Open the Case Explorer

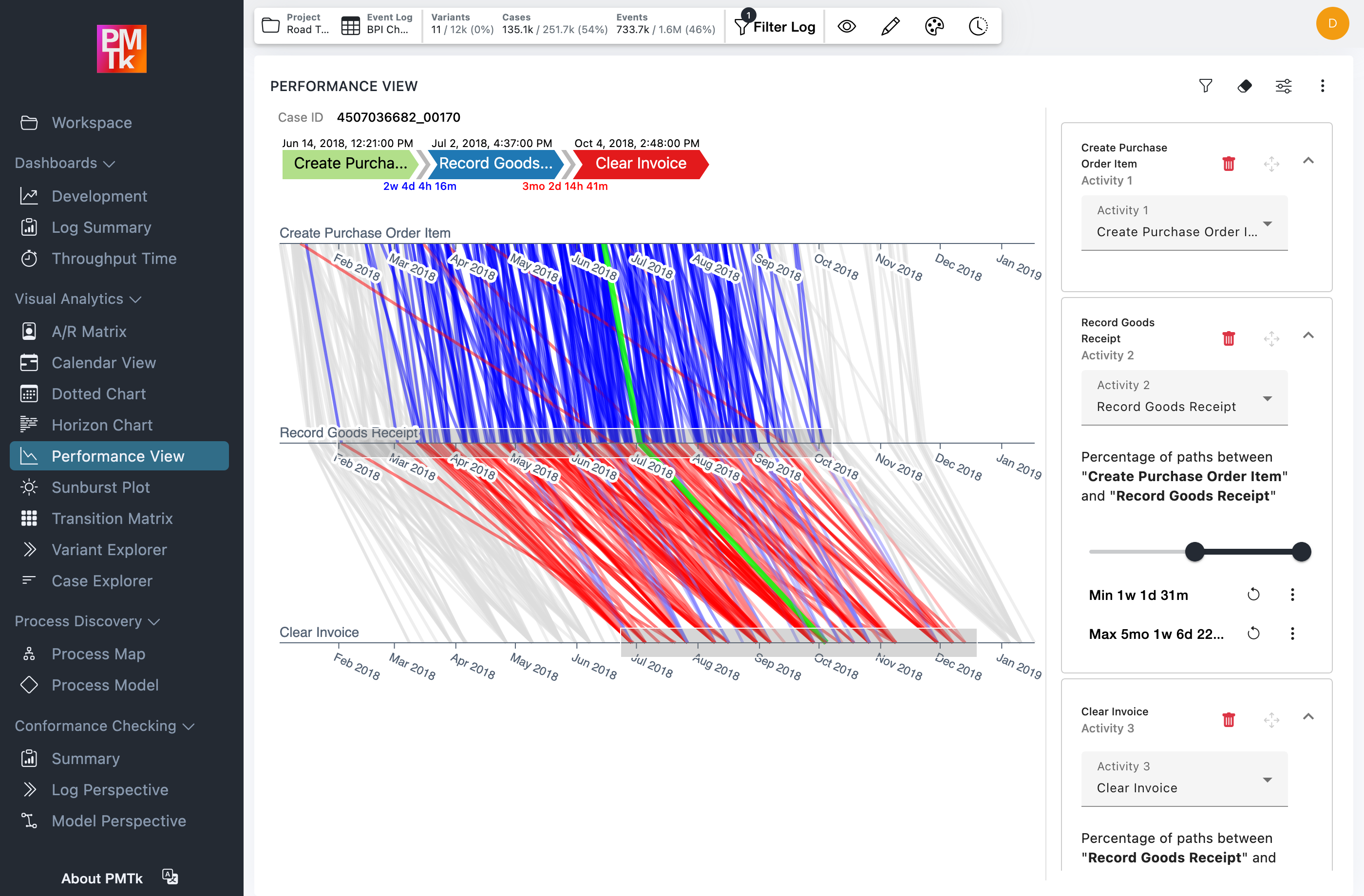click(101, 580)
